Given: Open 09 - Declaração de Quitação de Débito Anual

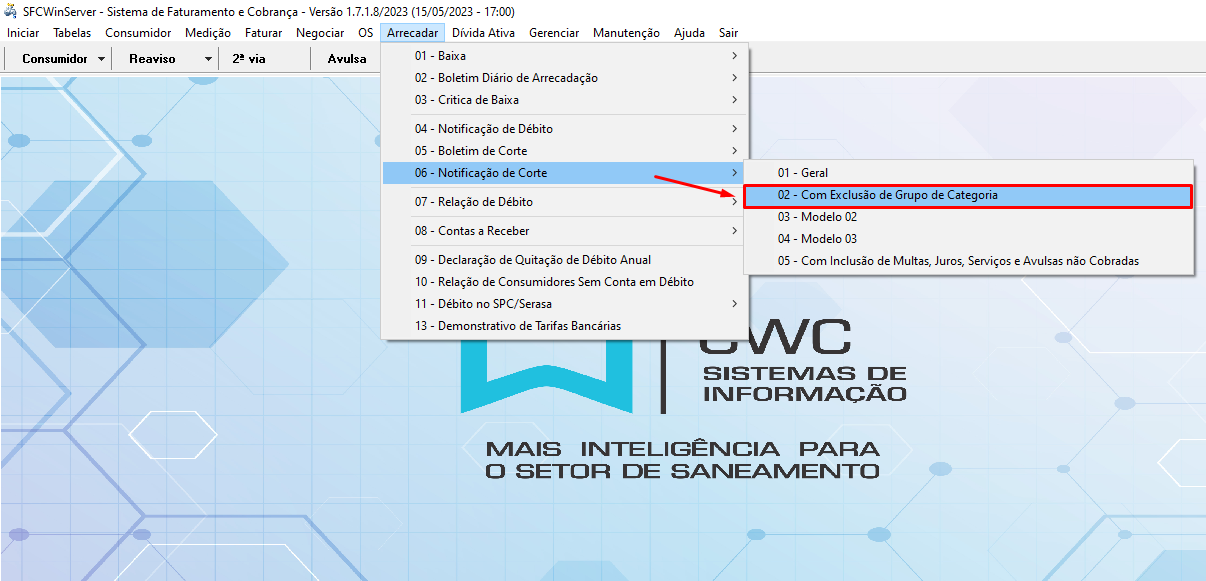Looking at the screenshot, I should click(533, 260).
